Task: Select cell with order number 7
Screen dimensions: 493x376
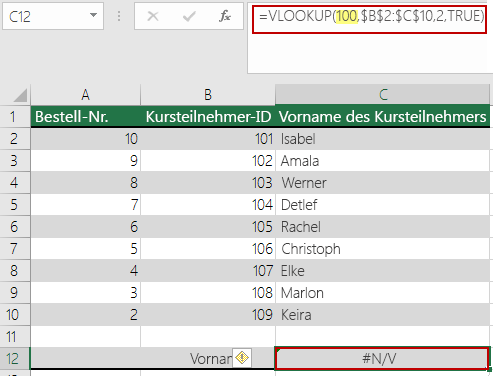Action: [x=86, y=205]
